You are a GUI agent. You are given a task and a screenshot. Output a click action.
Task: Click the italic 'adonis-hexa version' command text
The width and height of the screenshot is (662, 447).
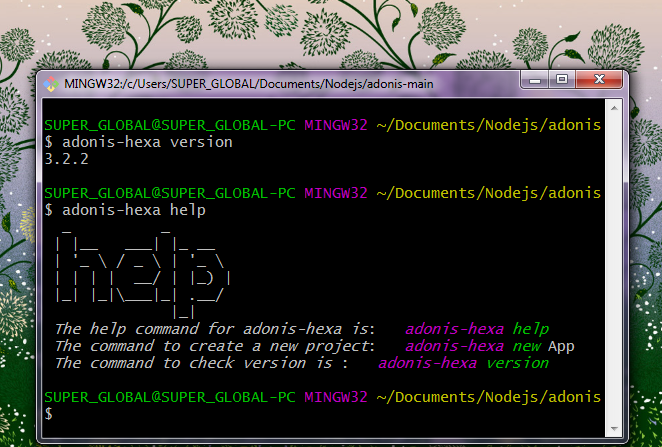pos(464,363)
